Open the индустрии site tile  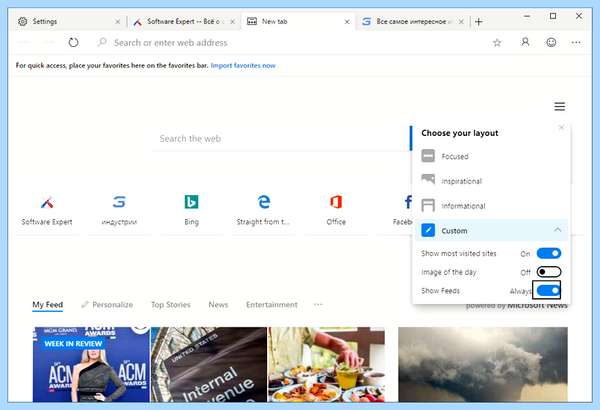(119, 210)
